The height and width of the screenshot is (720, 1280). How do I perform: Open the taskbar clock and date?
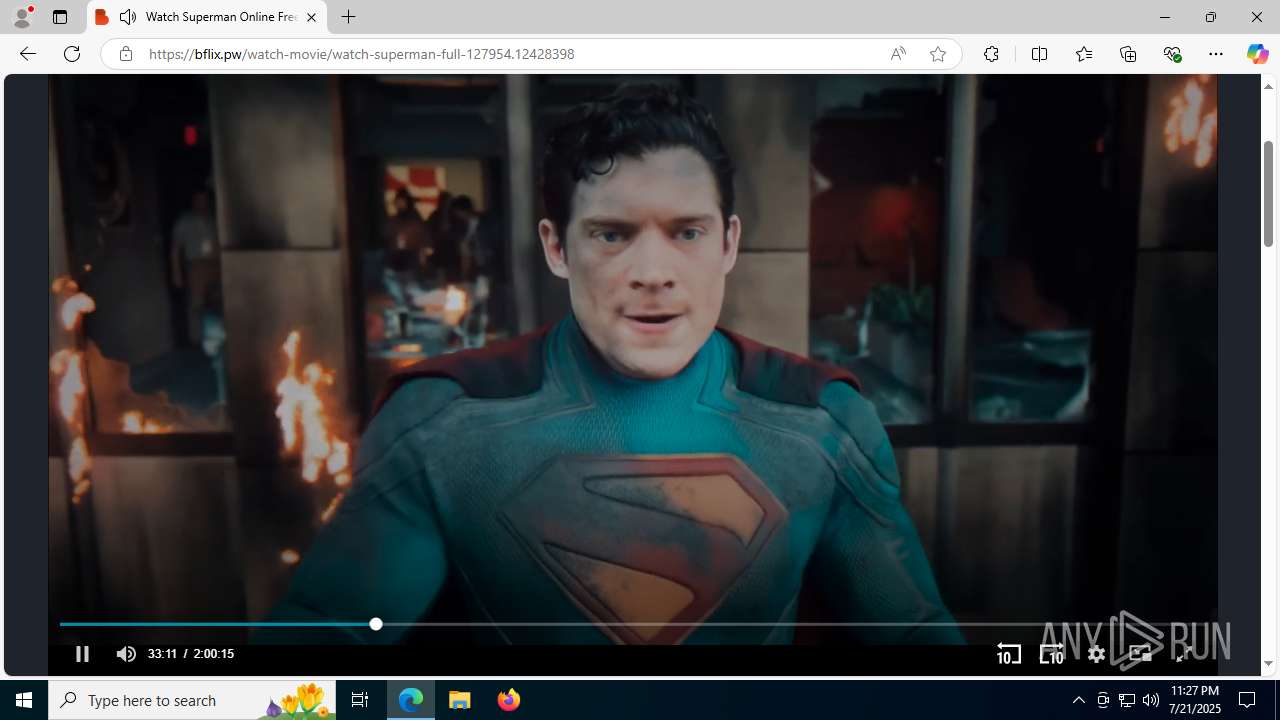[x=1195, y=700]
